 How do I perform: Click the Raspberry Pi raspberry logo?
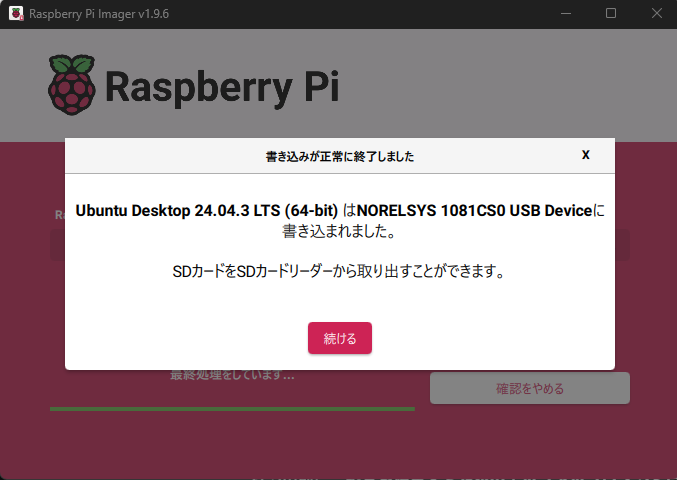pos(73,85)
